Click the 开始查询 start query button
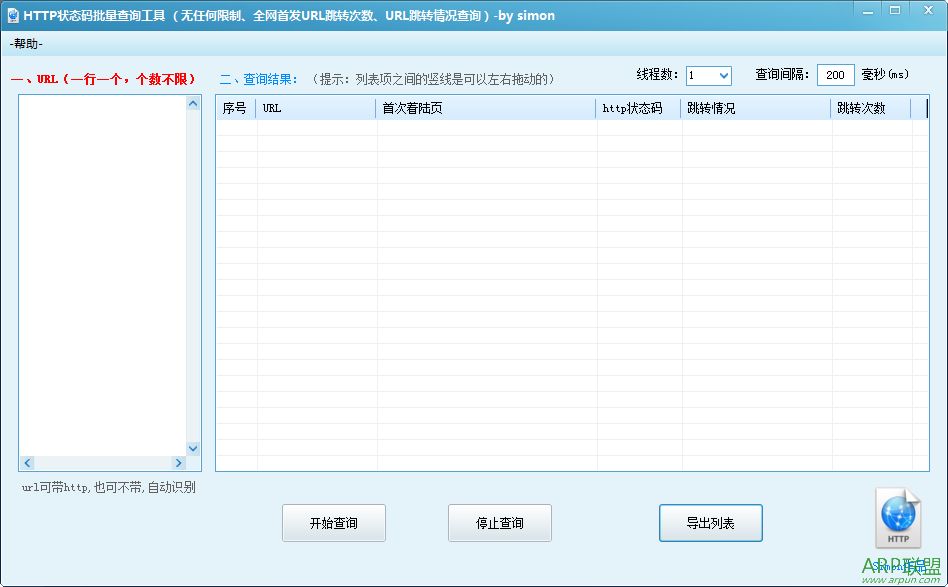Image resolution: width=948 pixels, height=587 pixels. (x=333, y=522)
